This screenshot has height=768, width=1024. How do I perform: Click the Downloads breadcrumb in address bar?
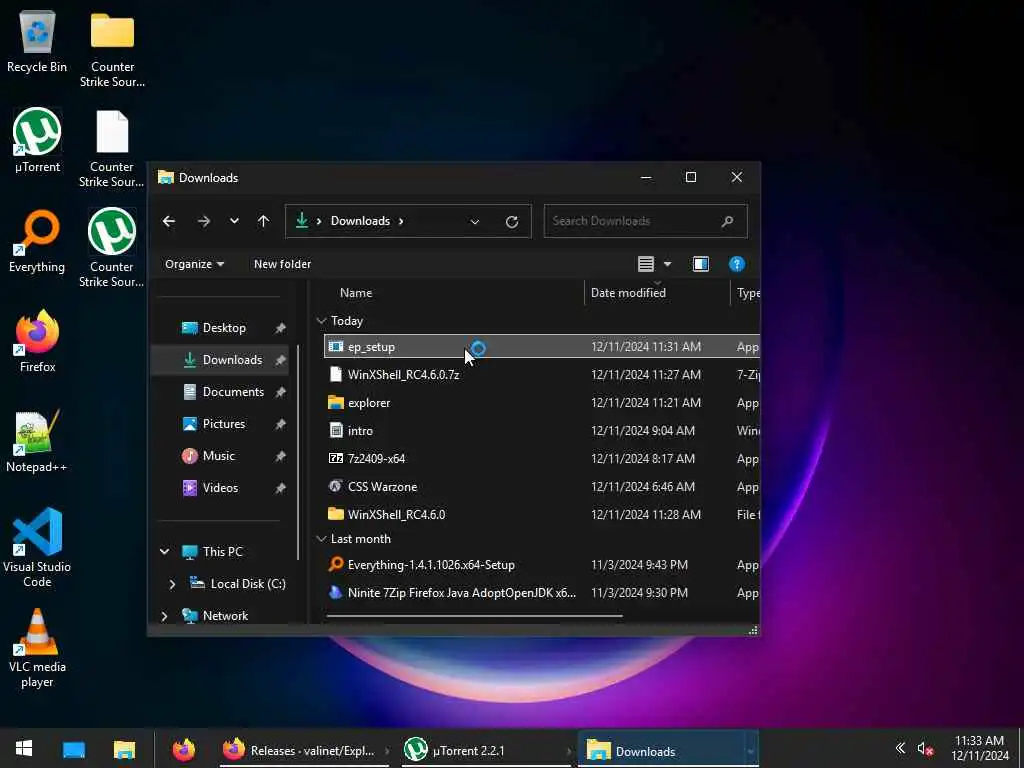360,221
